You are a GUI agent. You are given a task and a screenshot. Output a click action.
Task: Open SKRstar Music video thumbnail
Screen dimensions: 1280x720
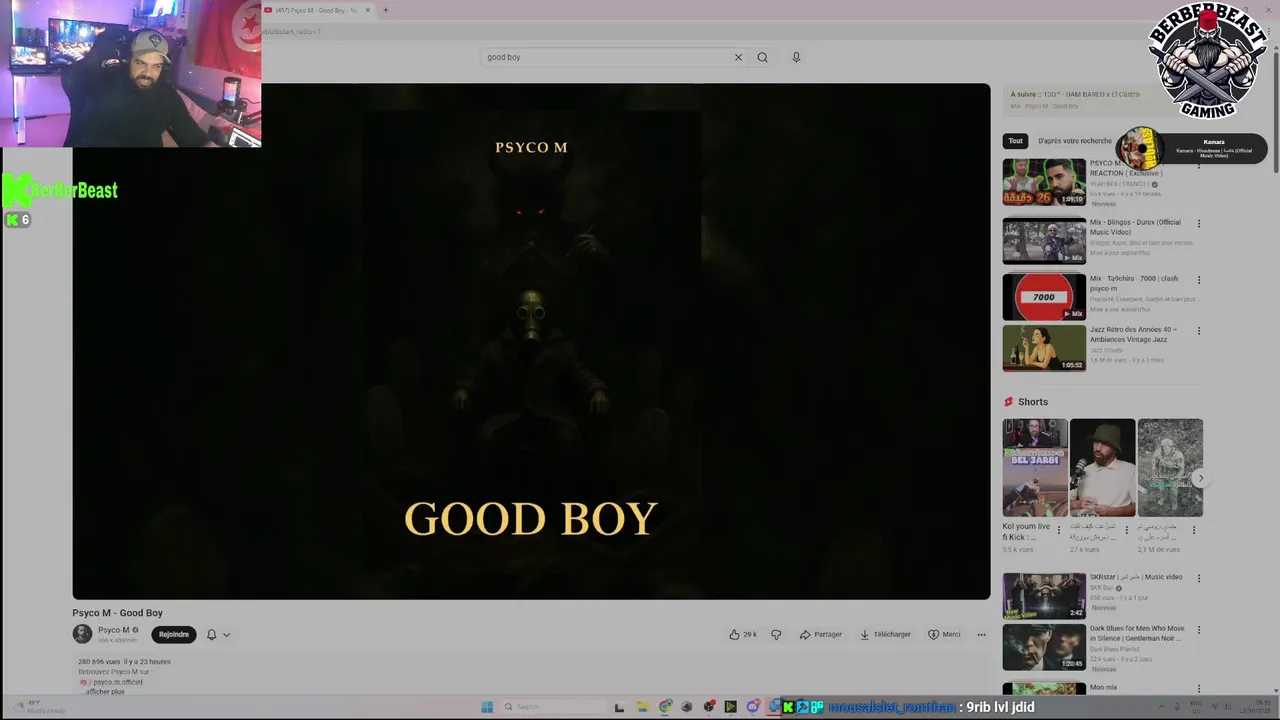pos(1044,596)
